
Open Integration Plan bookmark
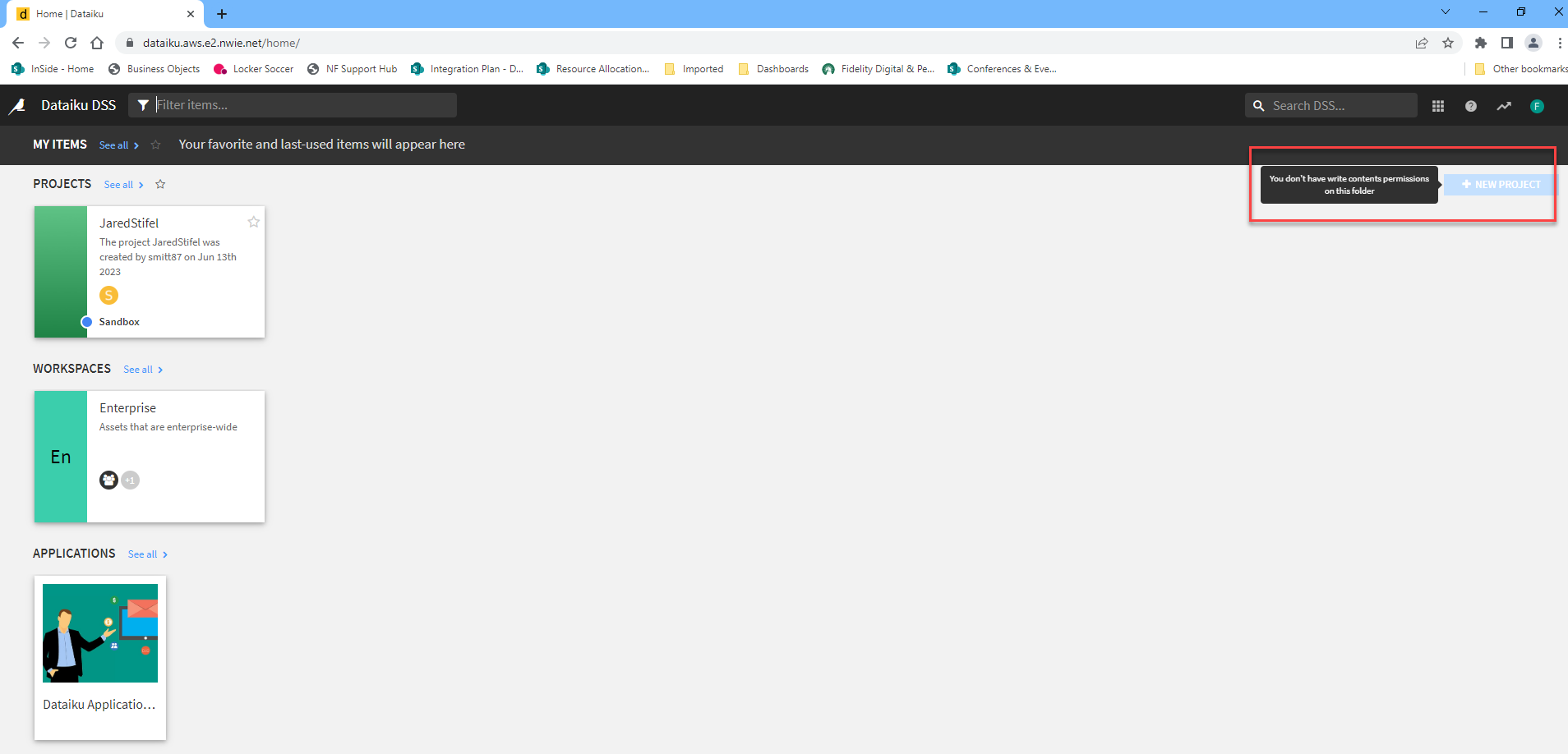click(x=467, y=69)
